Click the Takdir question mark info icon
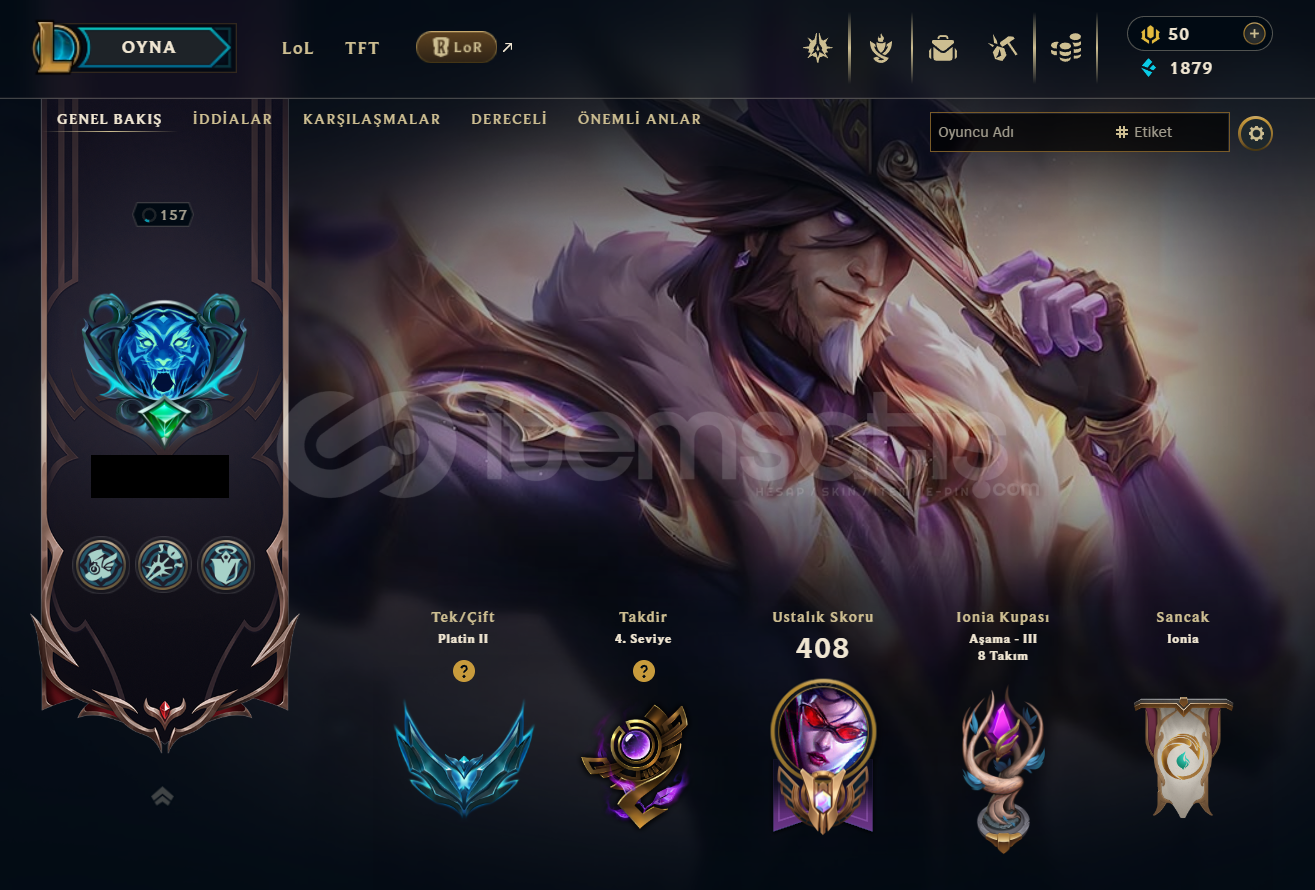The image size is (1315, 890). click(x=644, y=671)
